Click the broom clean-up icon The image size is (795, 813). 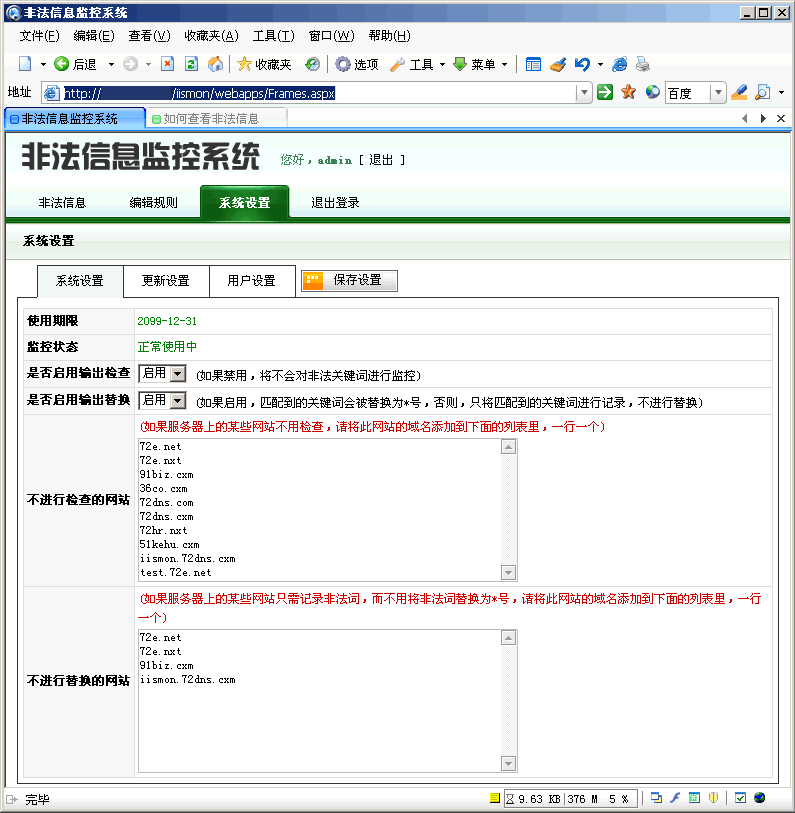[558, 64]
